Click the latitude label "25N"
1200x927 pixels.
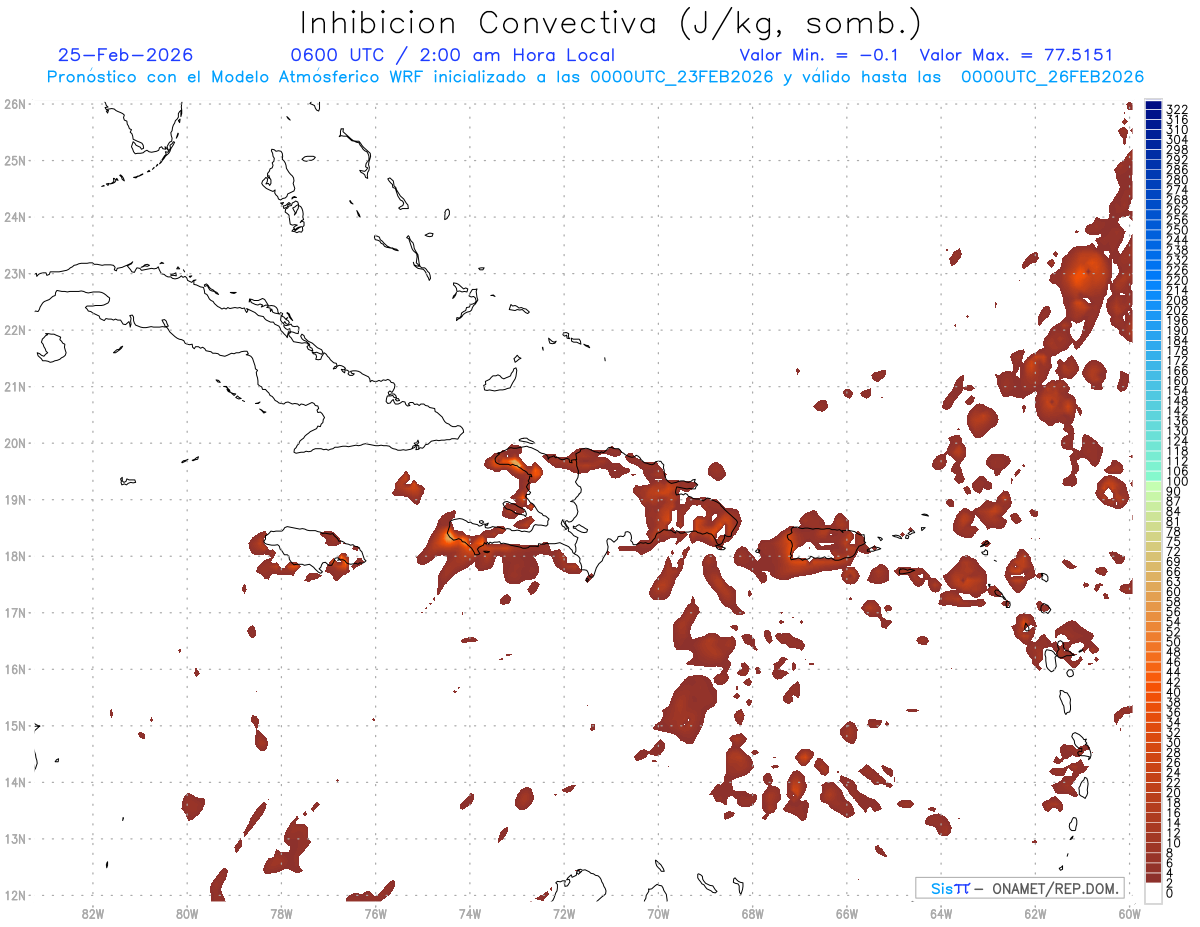[15, 160]
